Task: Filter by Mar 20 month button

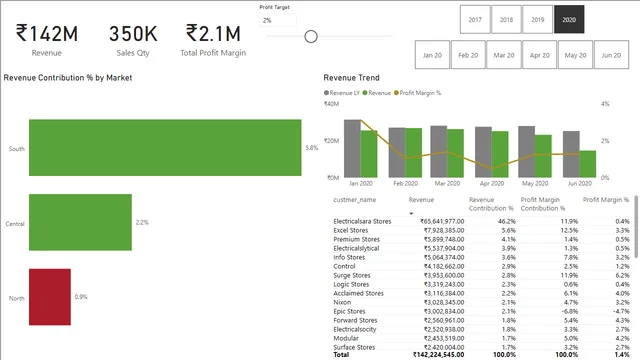Action: coord(504,55)
